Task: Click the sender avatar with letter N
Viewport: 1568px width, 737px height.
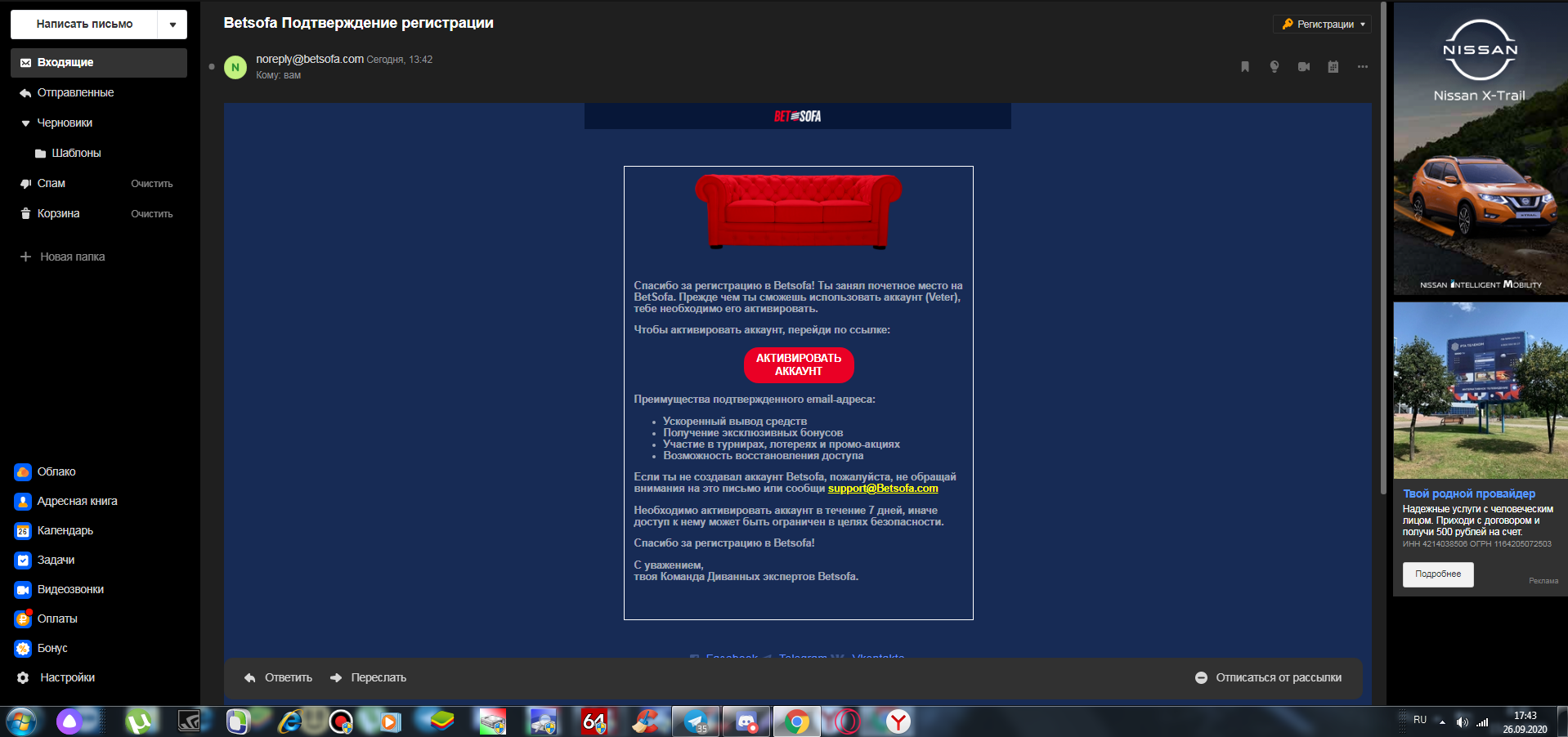Action: [235, 67]
